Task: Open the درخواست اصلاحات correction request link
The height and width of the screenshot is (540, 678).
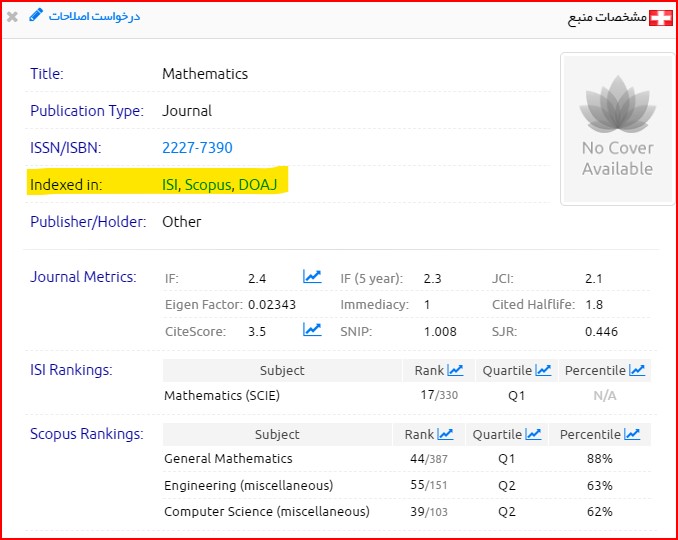Action: point(95,16)
